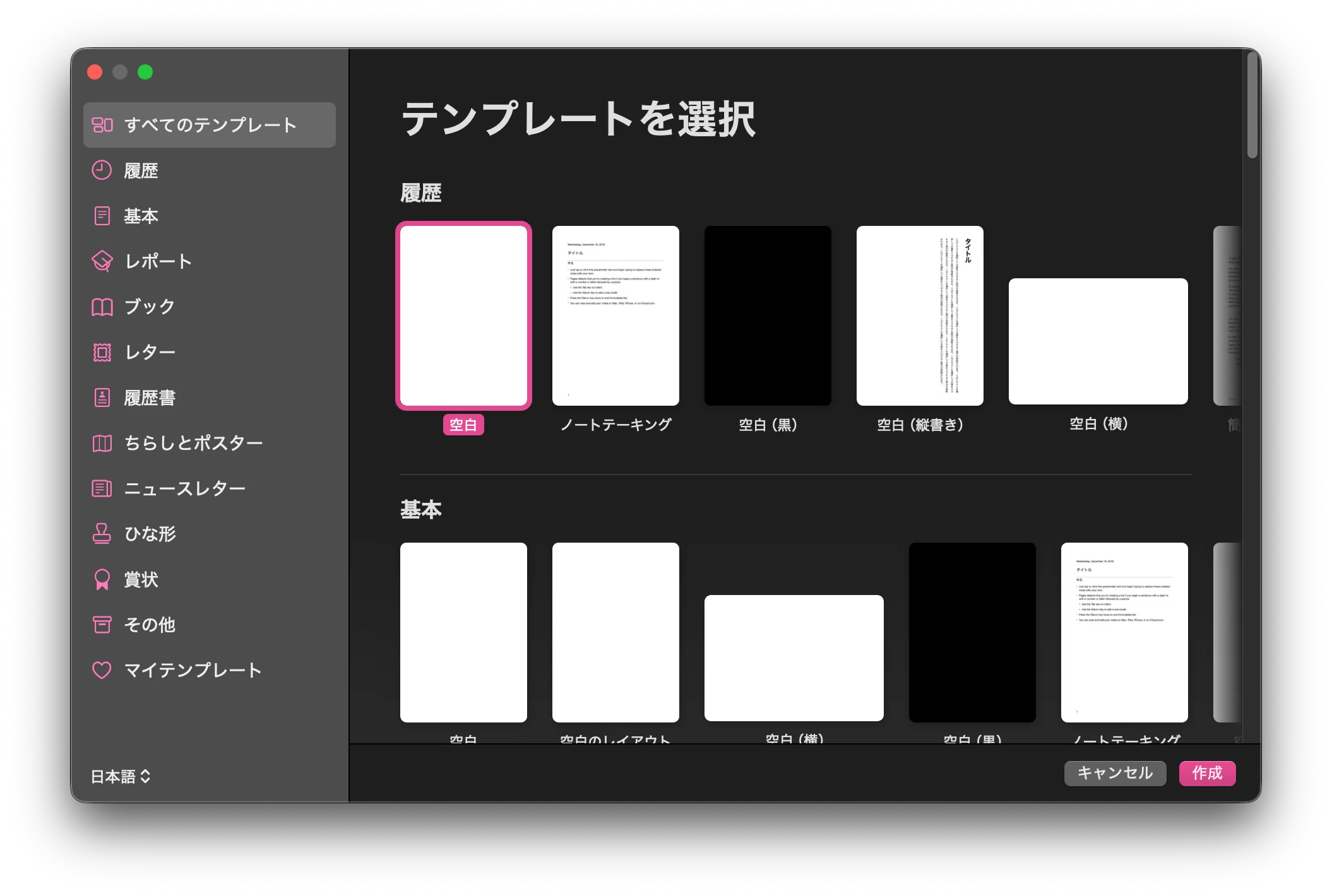1332x896 pixels.
Task: Click the キャンセル button
Action: (1115, 773)
